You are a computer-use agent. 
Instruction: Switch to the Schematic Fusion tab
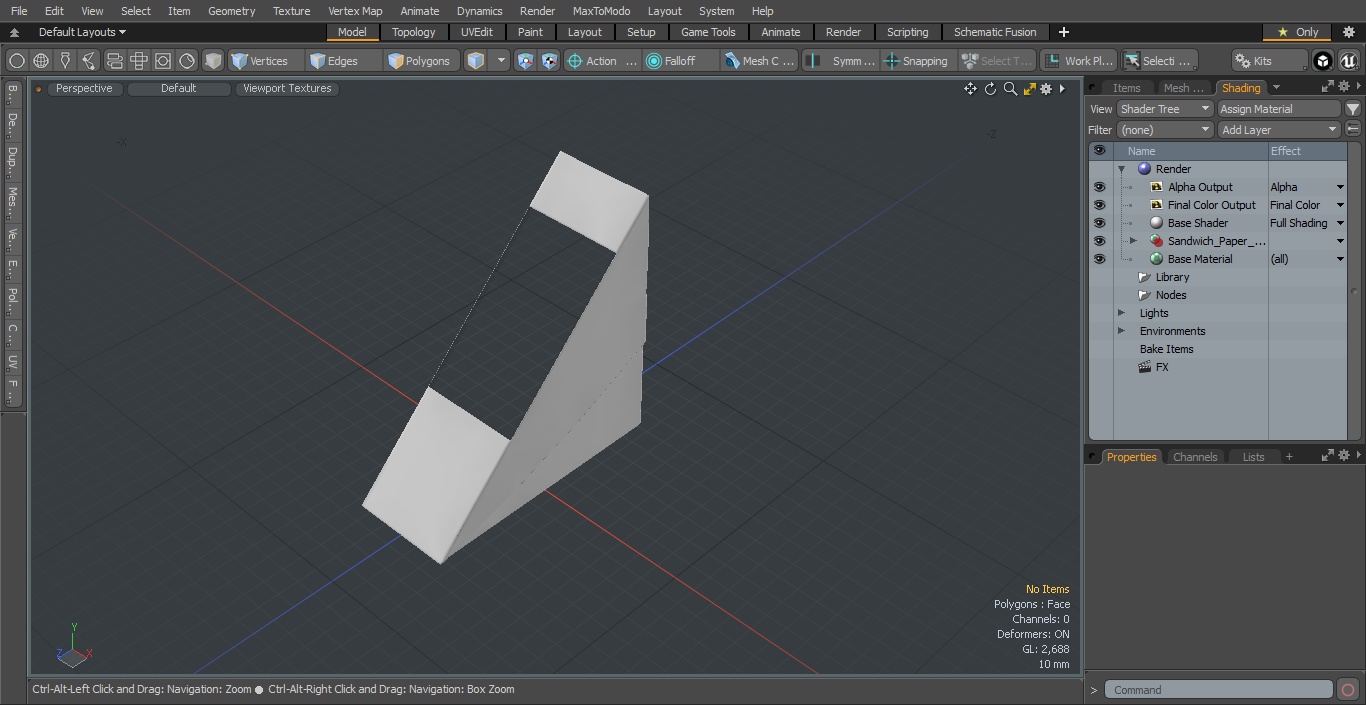(995, 32)
